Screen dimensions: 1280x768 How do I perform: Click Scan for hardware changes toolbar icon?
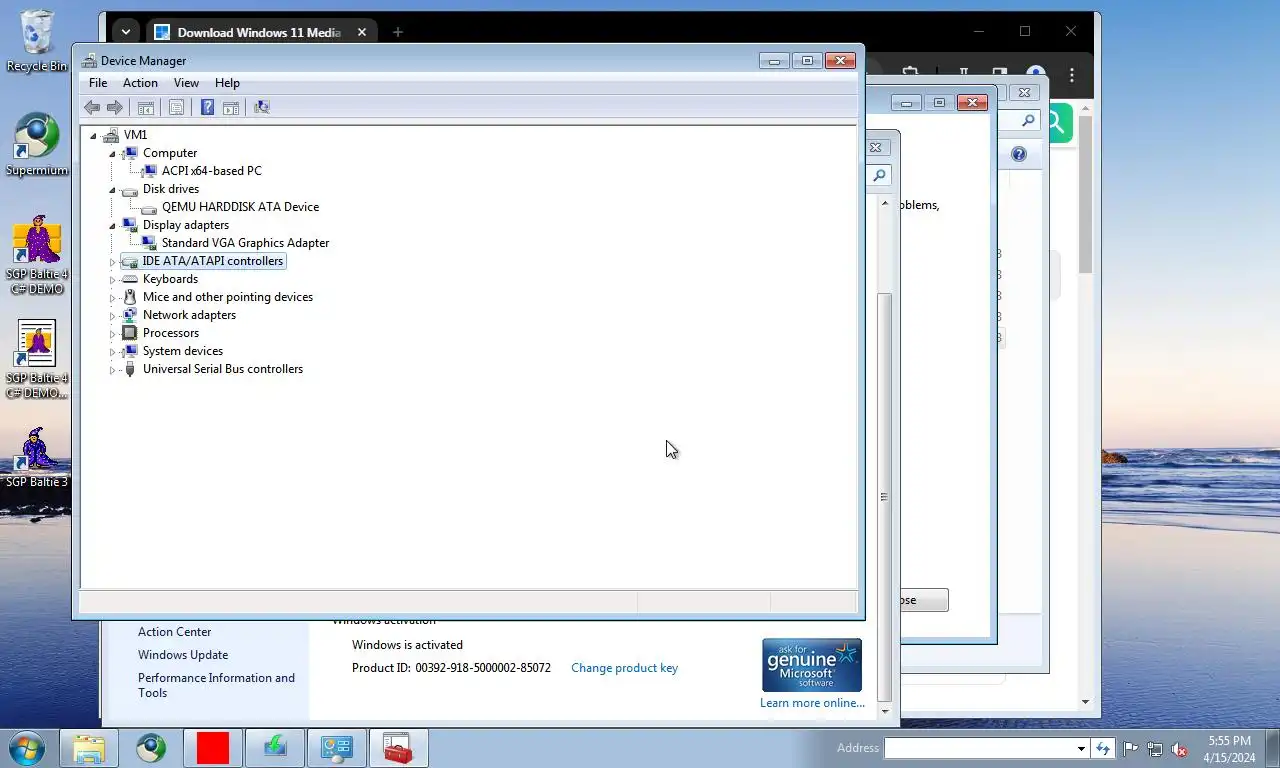(262, 107)
